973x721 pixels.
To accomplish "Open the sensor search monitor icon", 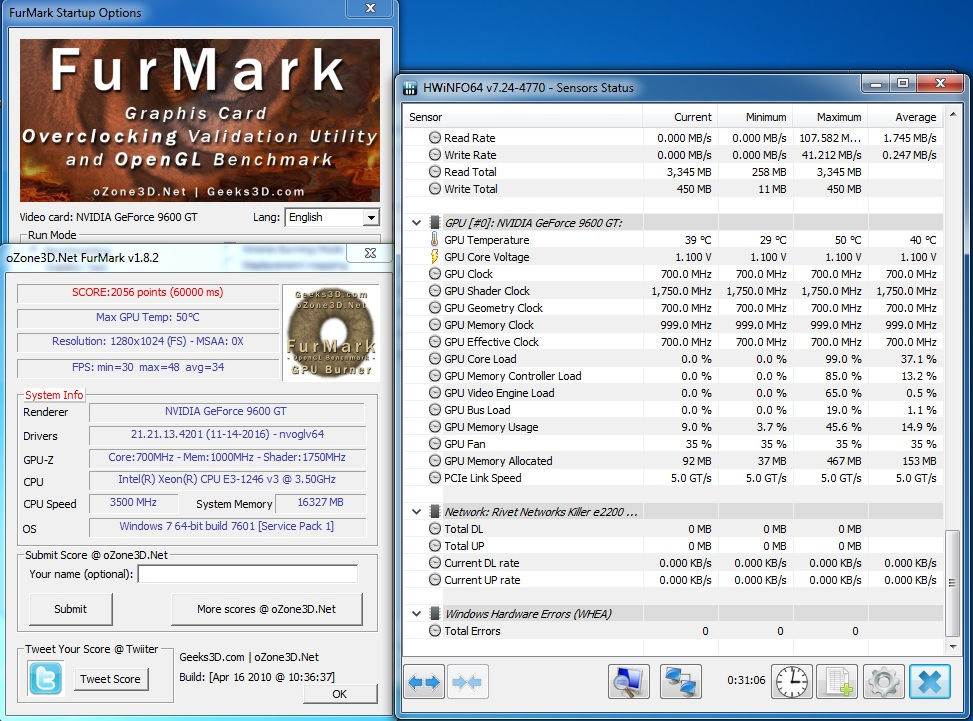I will click(629, 682).
